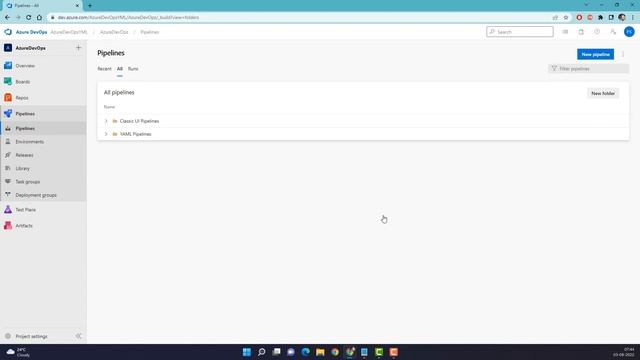Click the Name column header
The width and height of the screenshot is (640, 360).
[109, 107]
